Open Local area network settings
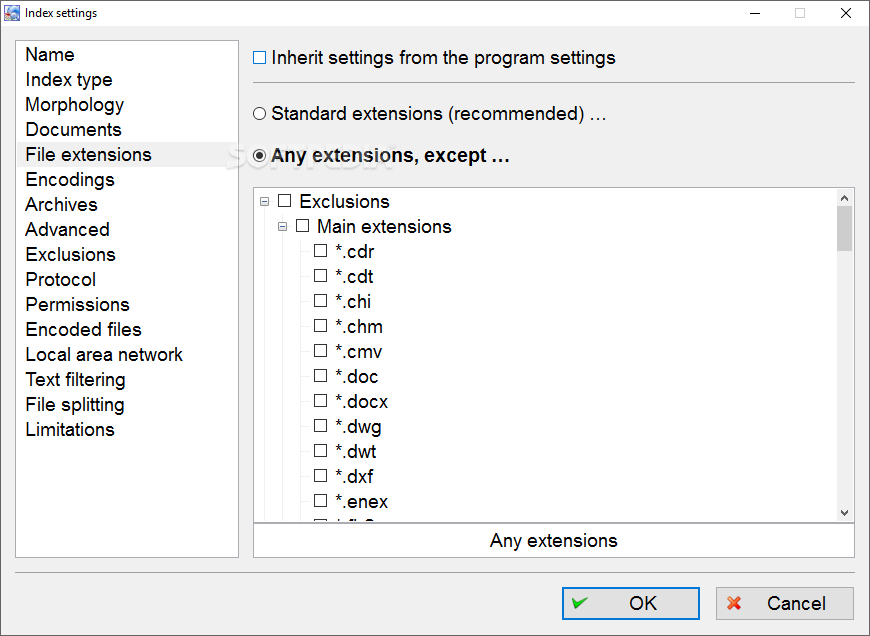This screenshot has width=870, height=636. coord(128,354)
